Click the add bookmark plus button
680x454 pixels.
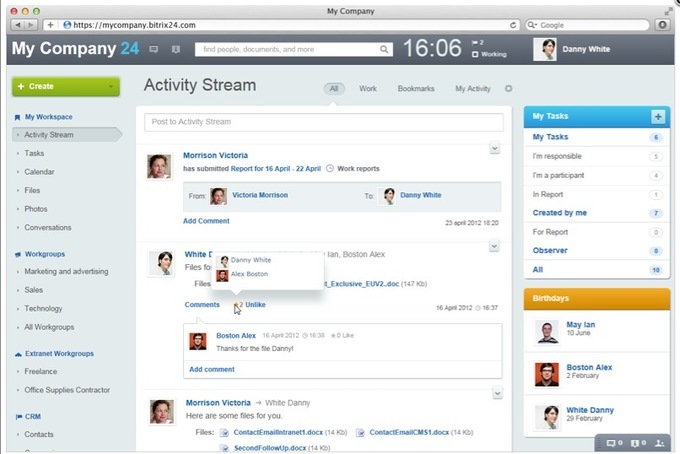tap(50, 25)
